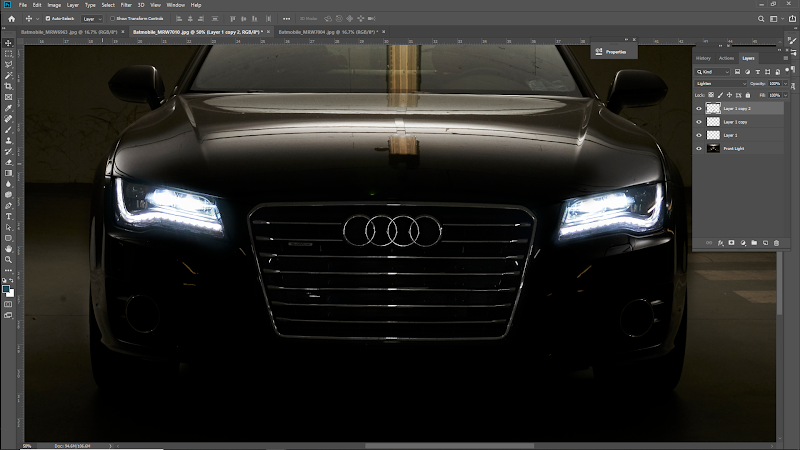
Task: Click foreground color swatch
Action: (6, 289)
